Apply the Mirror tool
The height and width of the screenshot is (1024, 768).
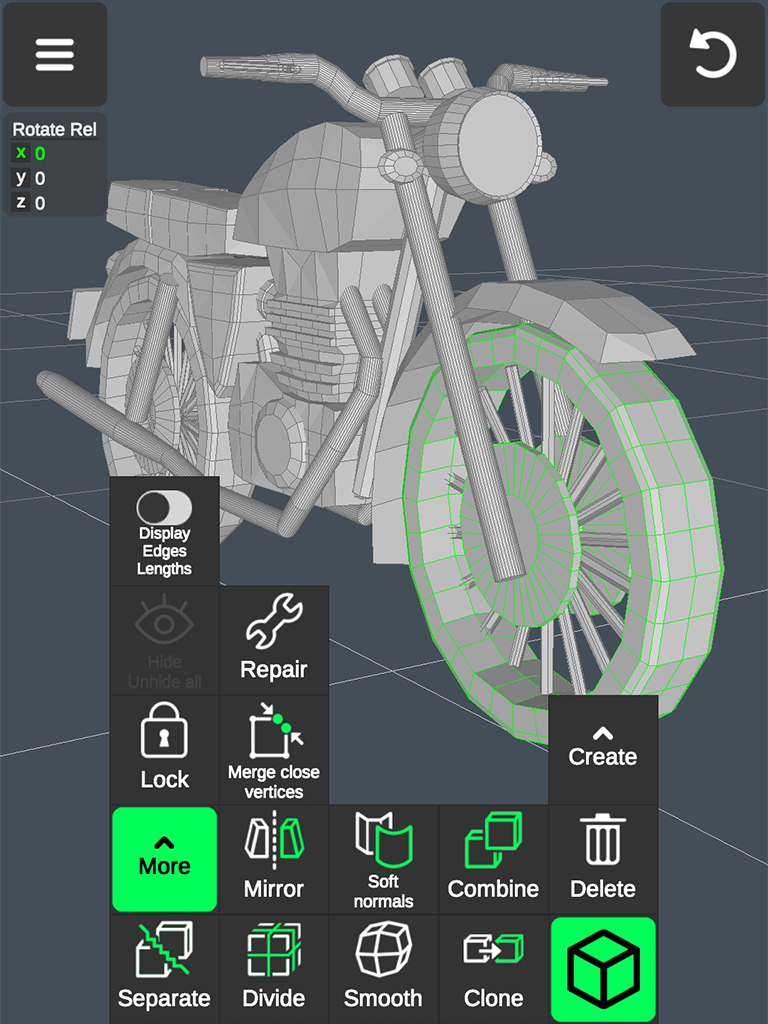pos(274,860)
